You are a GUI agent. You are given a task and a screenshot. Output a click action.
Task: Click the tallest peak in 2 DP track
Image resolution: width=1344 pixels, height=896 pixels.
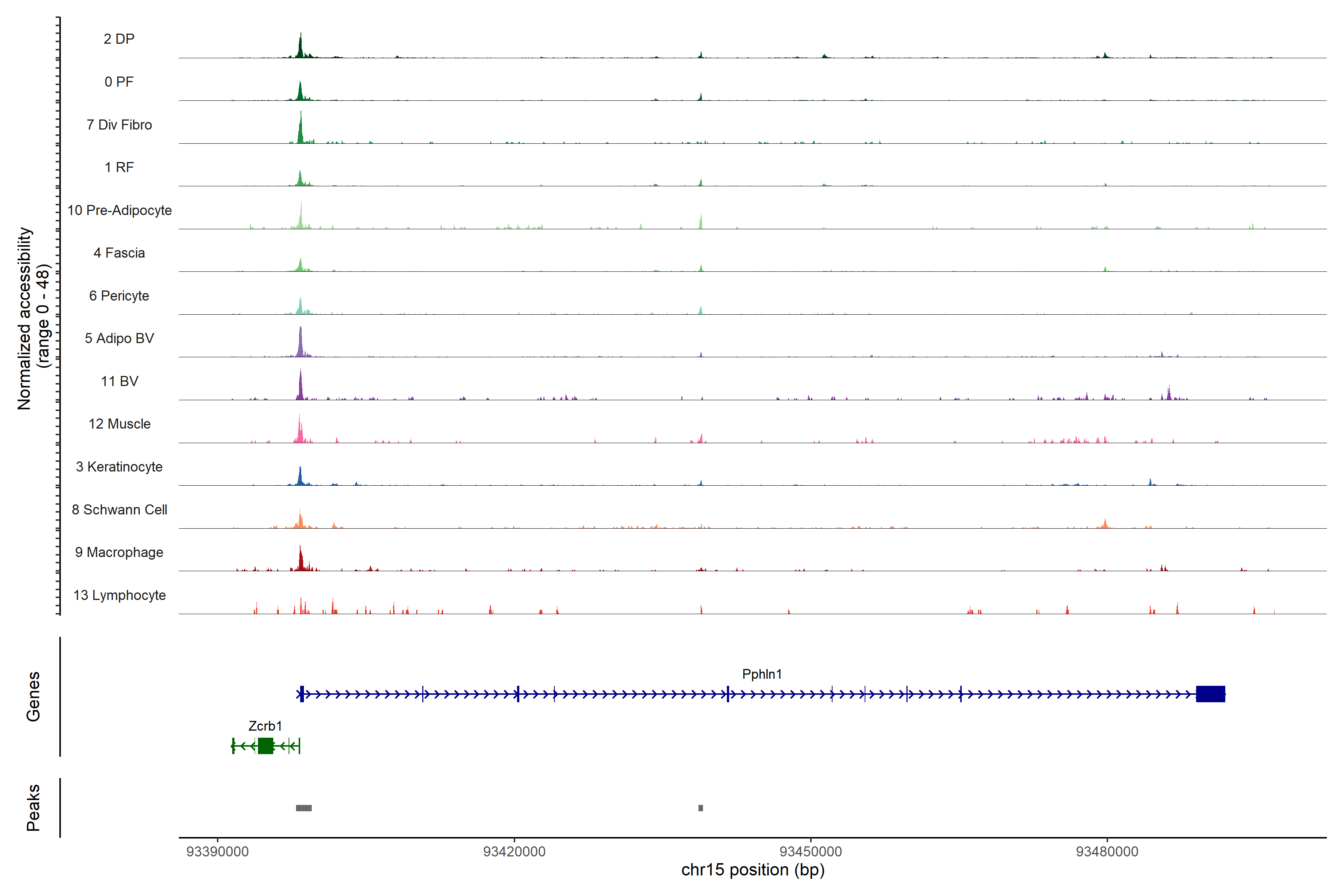pyautogui.click(x=301, y=47)
